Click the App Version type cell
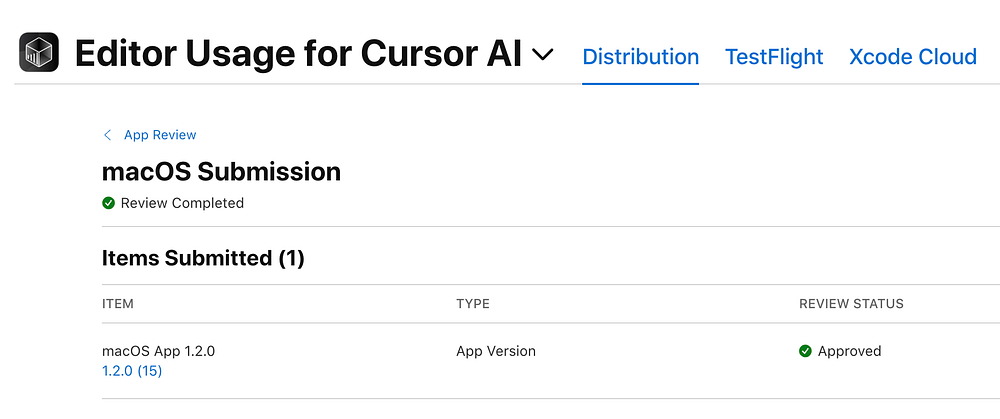This screenshot has width=1000, height=419. tap(496, 351)
